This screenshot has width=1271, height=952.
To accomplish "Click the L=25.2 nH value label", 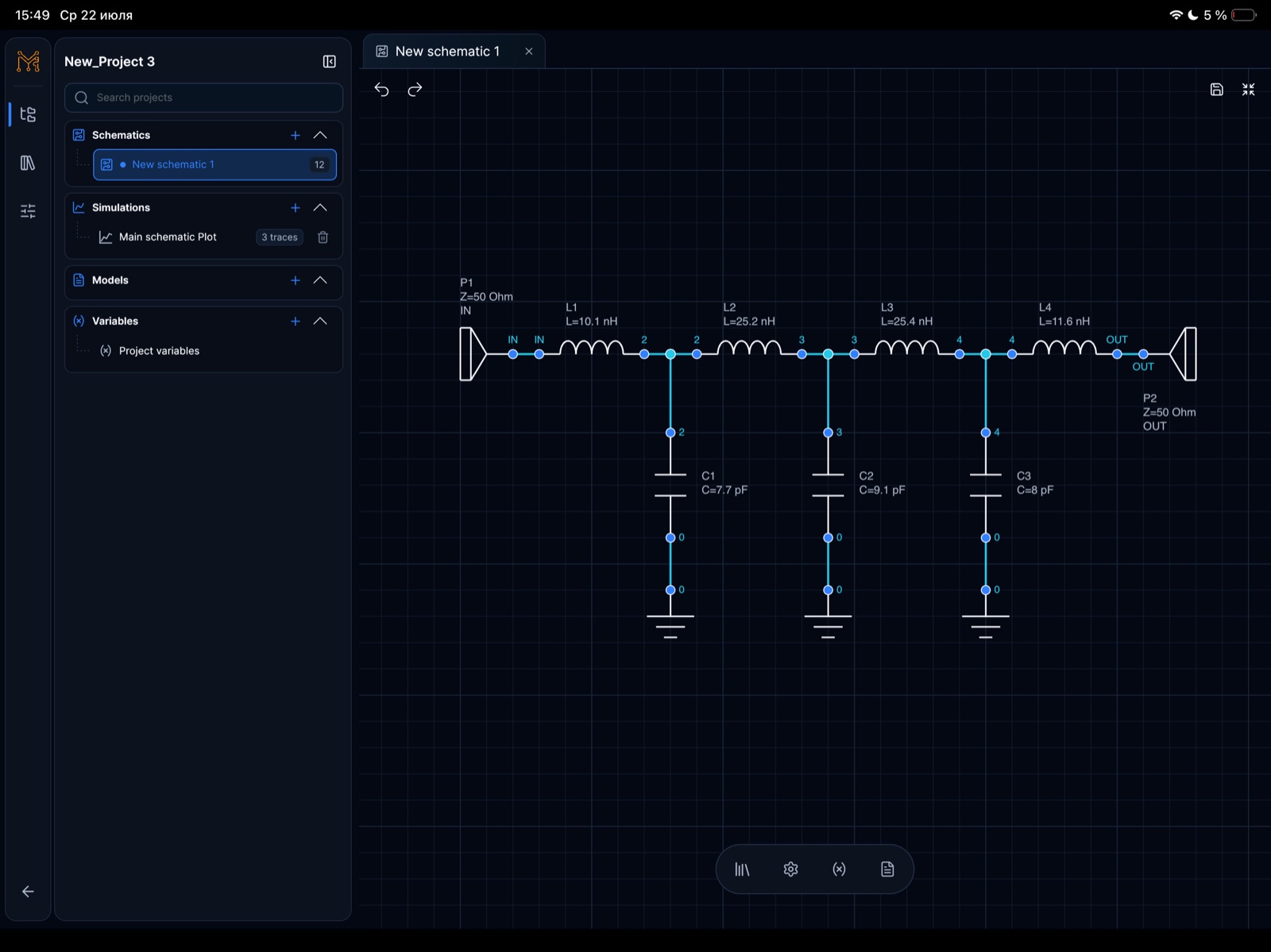I will [x=749, y=322].
